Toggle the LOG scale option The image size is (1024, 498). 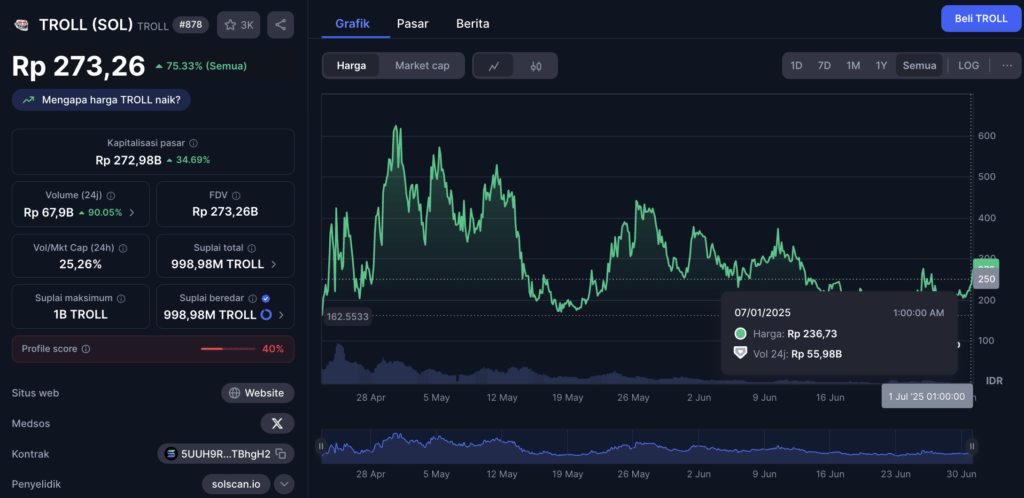tap(968, 65)
